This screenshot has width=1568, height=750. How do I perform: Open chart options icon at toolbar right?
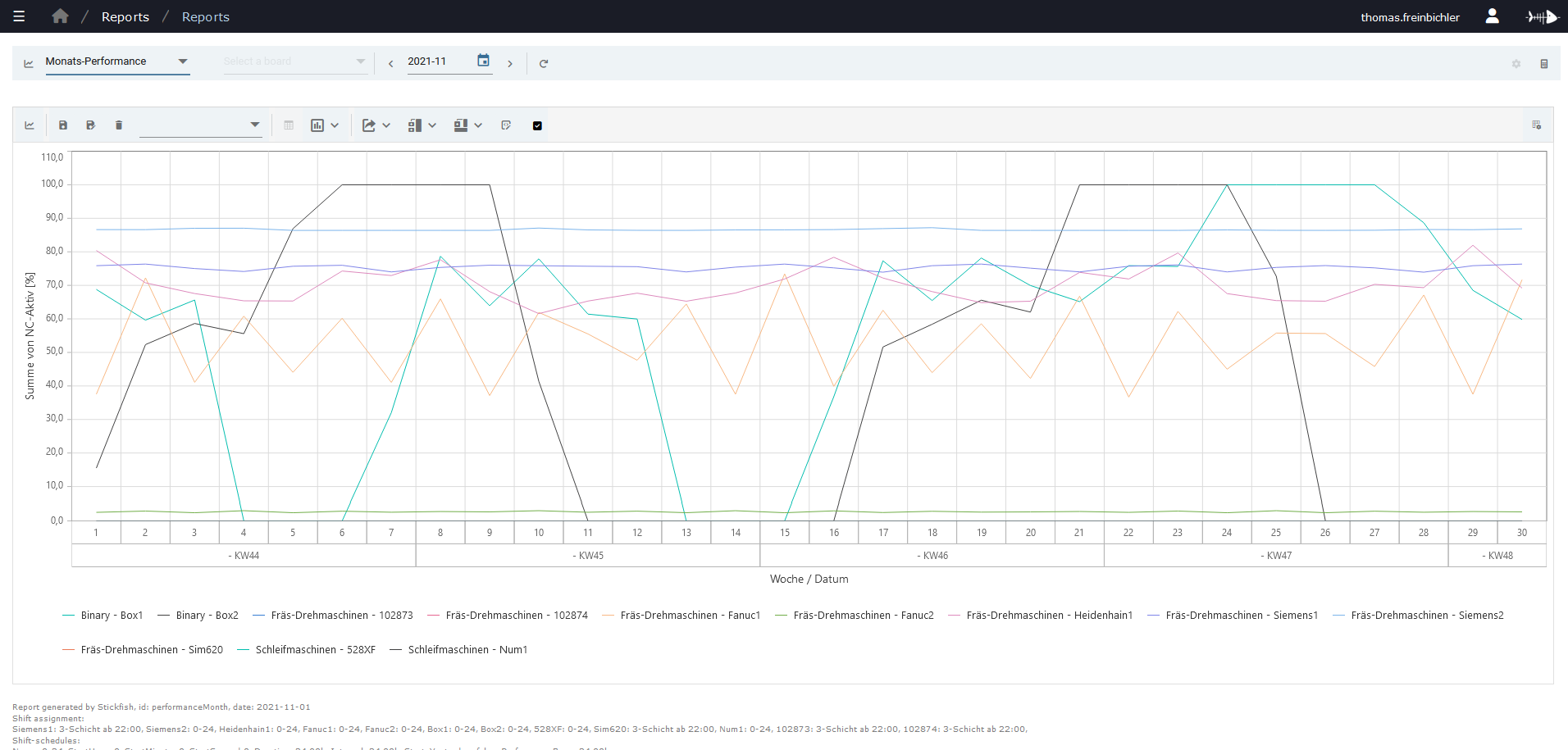[x=1537, y=125]
